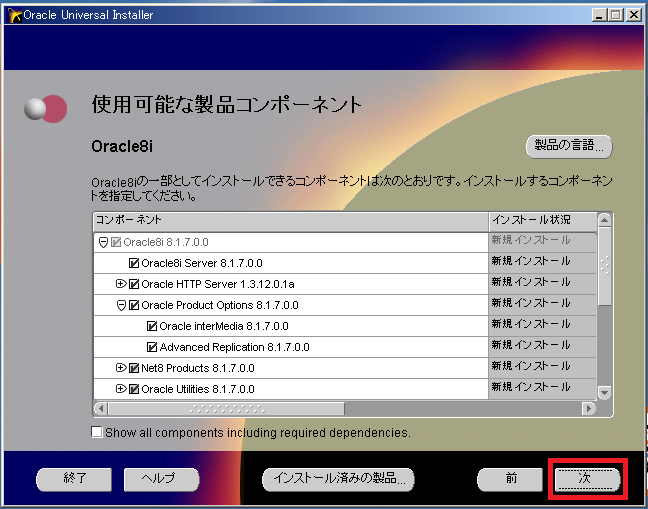This screenshot has height=509, width=648.
Task: Open help with the ヘルプ button
Action: click(x=161, y=480)
